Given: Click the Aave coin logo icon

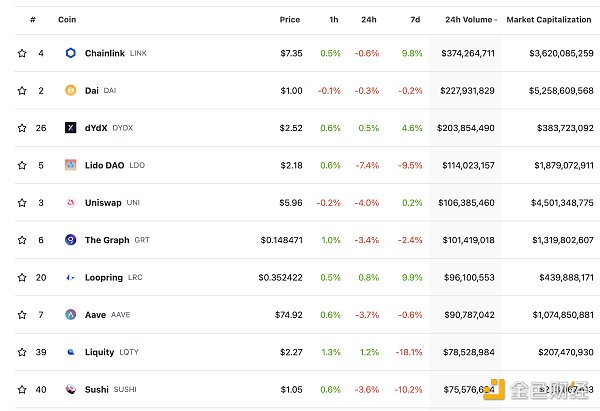Looking at the screenshot, I should (x=70, y=314).
